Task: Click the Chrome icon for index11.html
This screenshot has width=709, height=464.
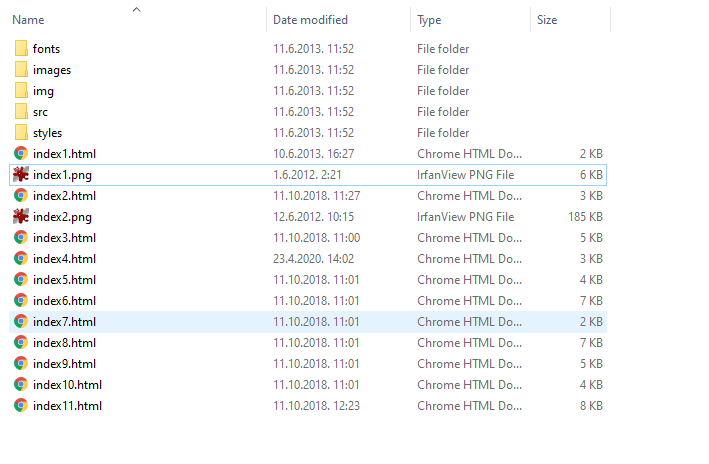Action: coord(21,406)
